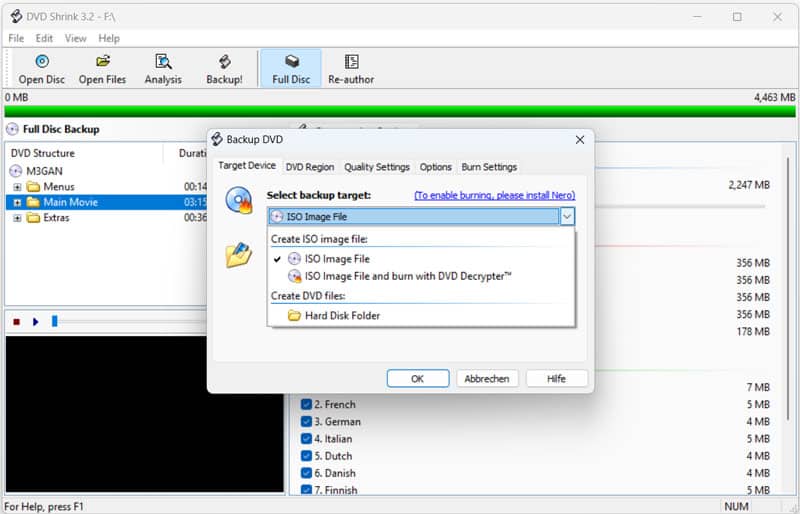Click the Extras folder icon

click(33, 218)
